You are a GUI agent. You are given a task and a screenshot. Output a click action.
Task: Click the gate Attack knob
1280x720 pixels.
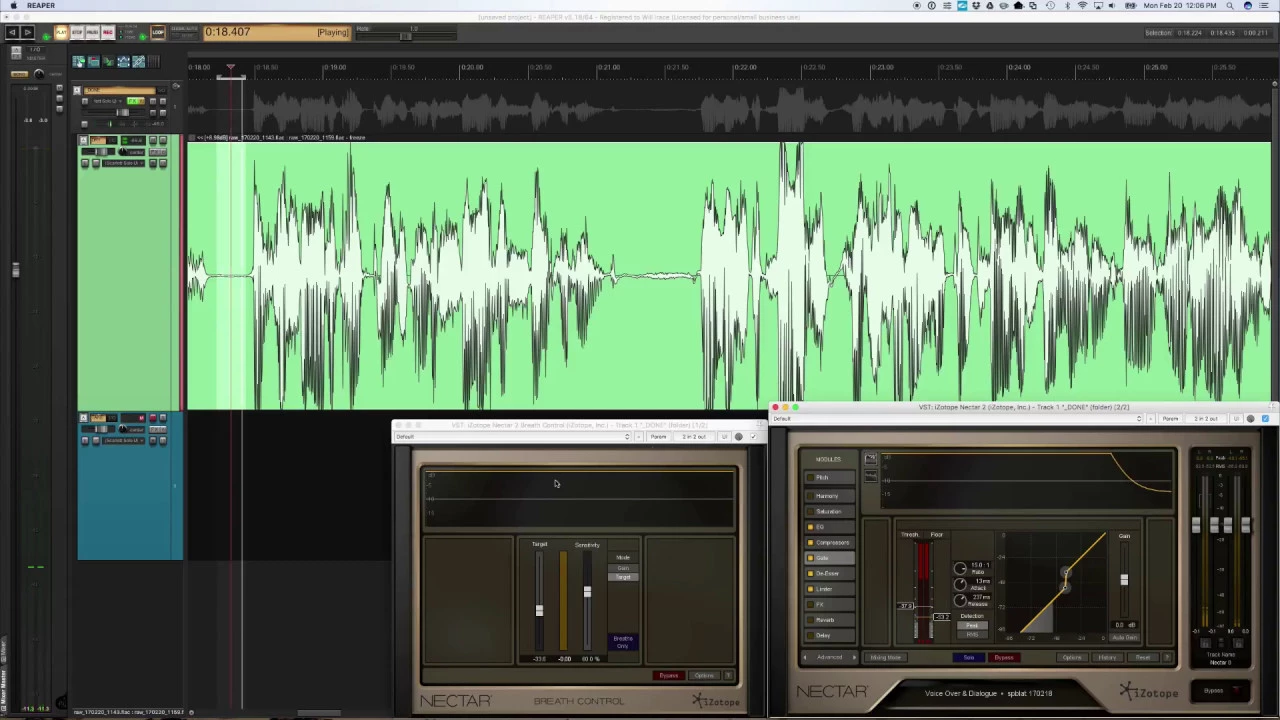(x=960, y=584)
